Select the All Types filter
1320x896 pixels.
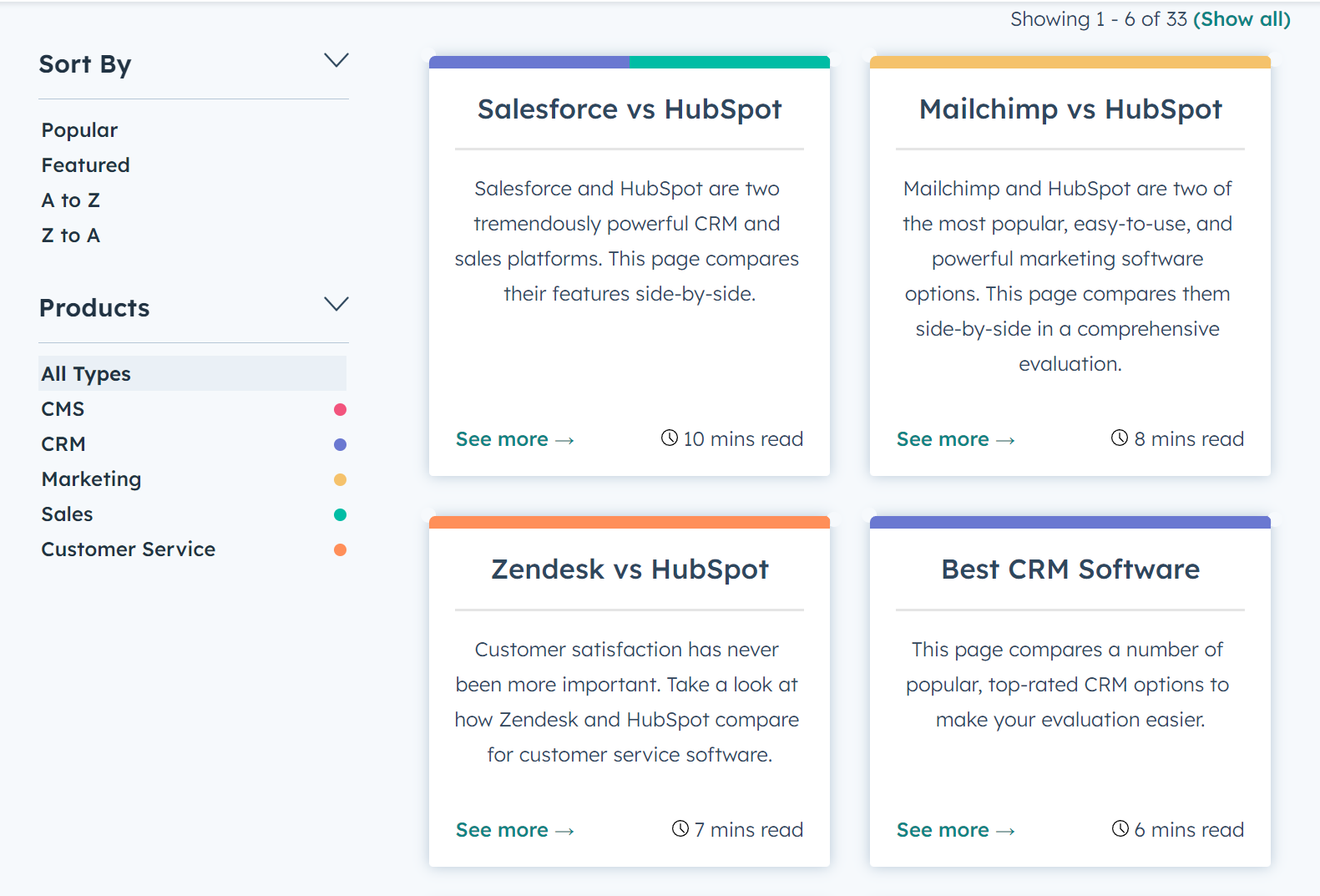click(87, 374)
